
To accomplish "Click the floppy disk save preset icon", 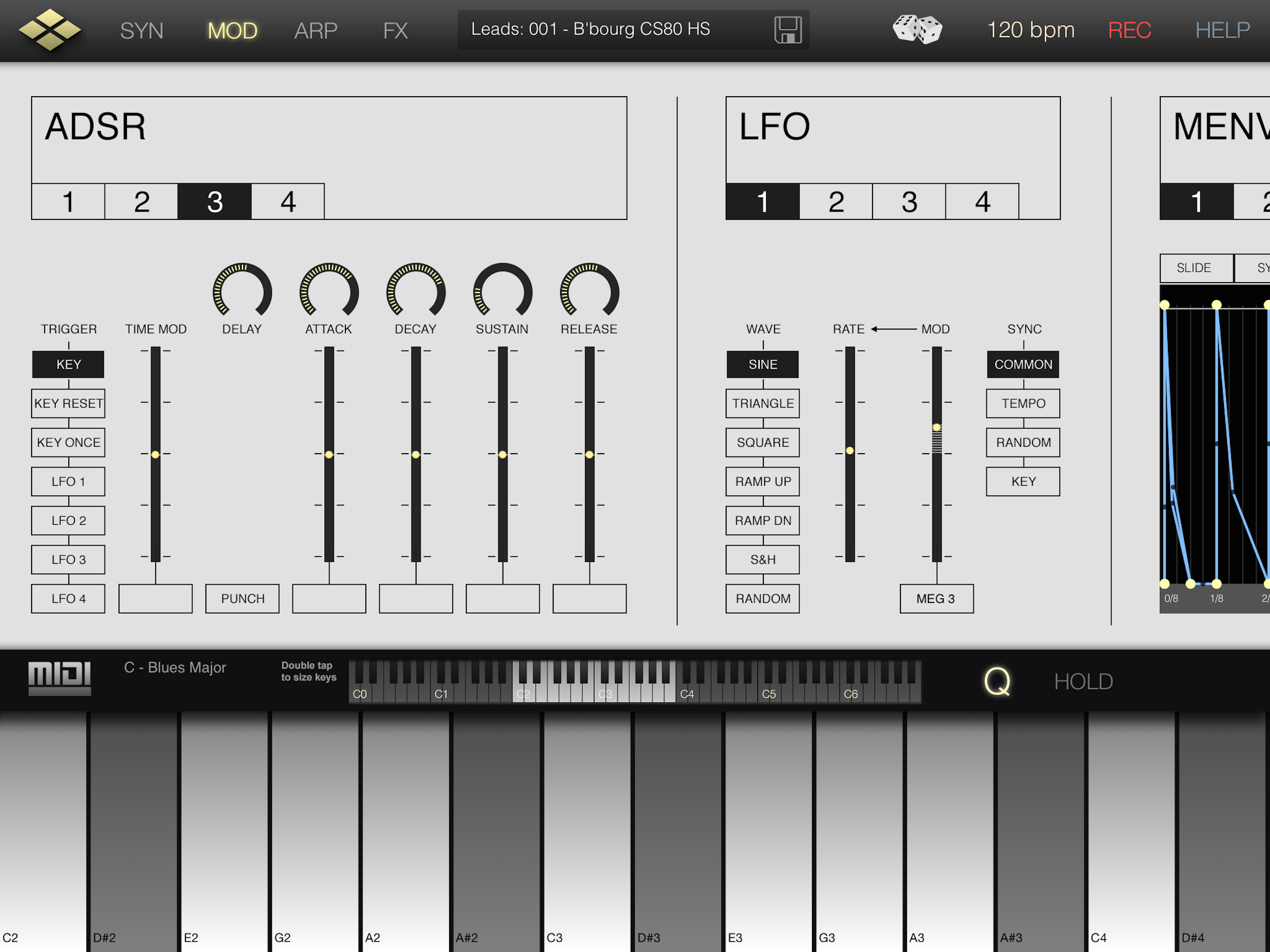I will point(787,30).
